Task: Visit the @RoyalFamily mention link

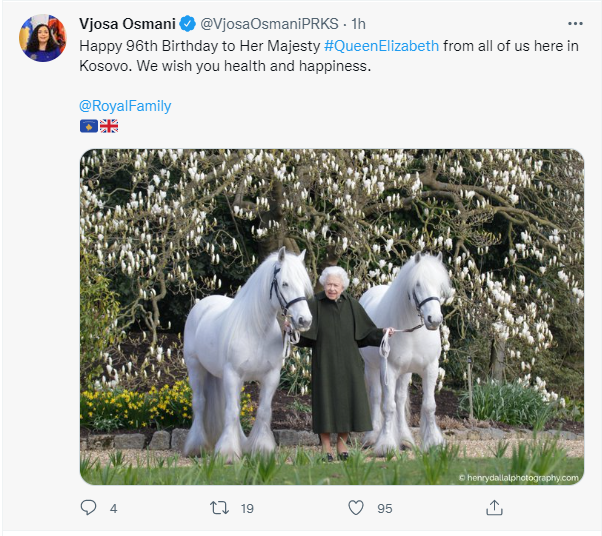Action: click(125, 105)
